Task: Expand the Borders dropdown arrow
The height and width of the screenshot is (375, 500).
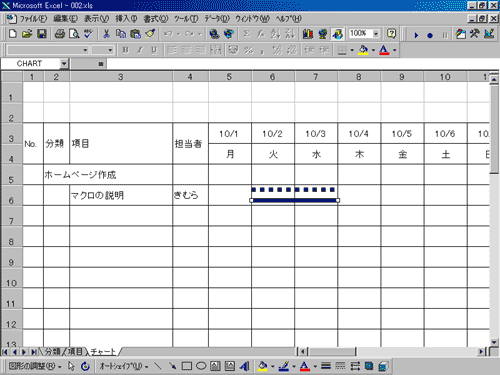Action: pos(352,50)
